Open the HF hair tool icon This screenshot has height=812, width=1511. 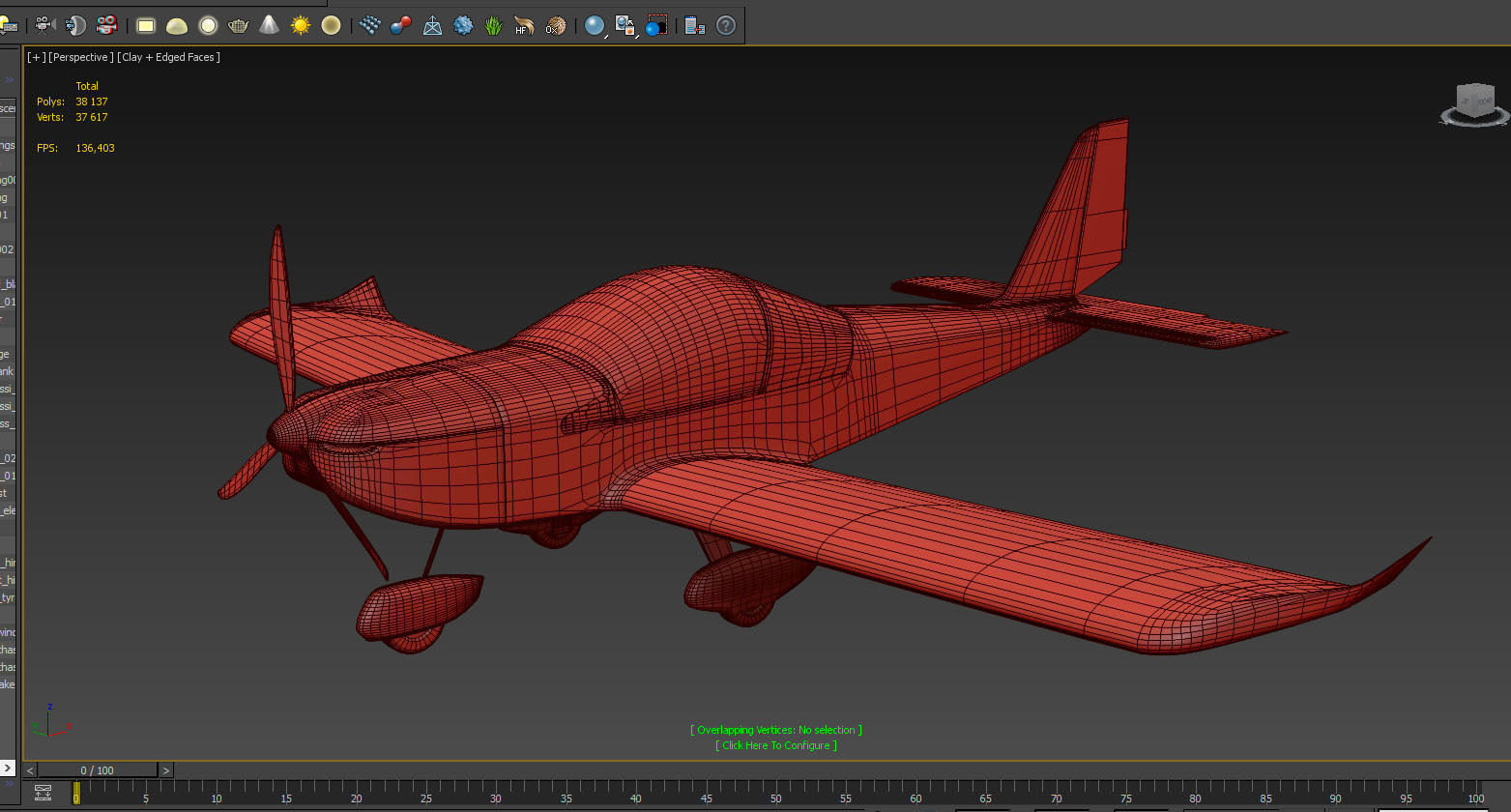(525, 25)
